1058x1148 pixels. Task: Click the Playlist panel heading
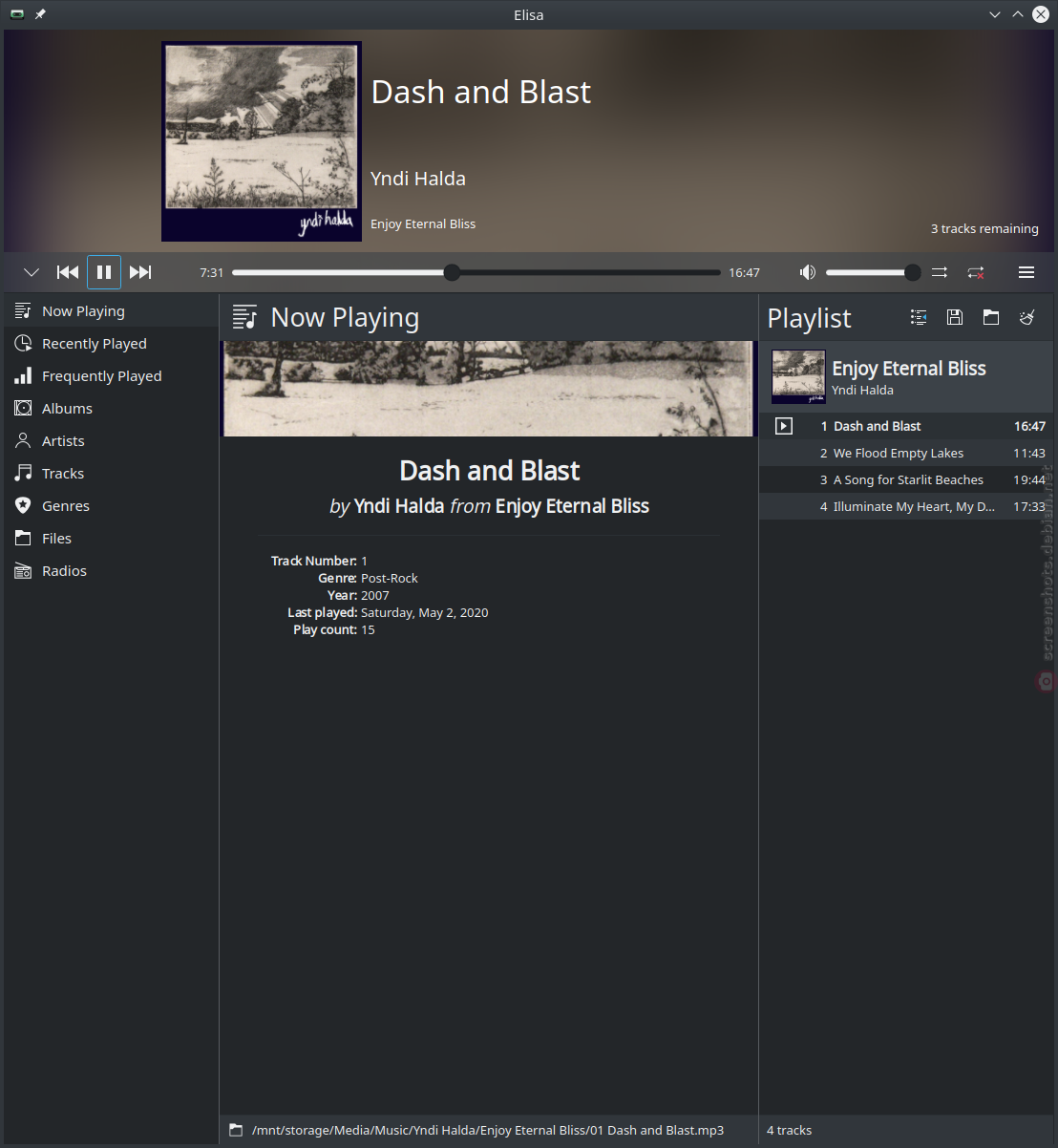pos(810,318)
